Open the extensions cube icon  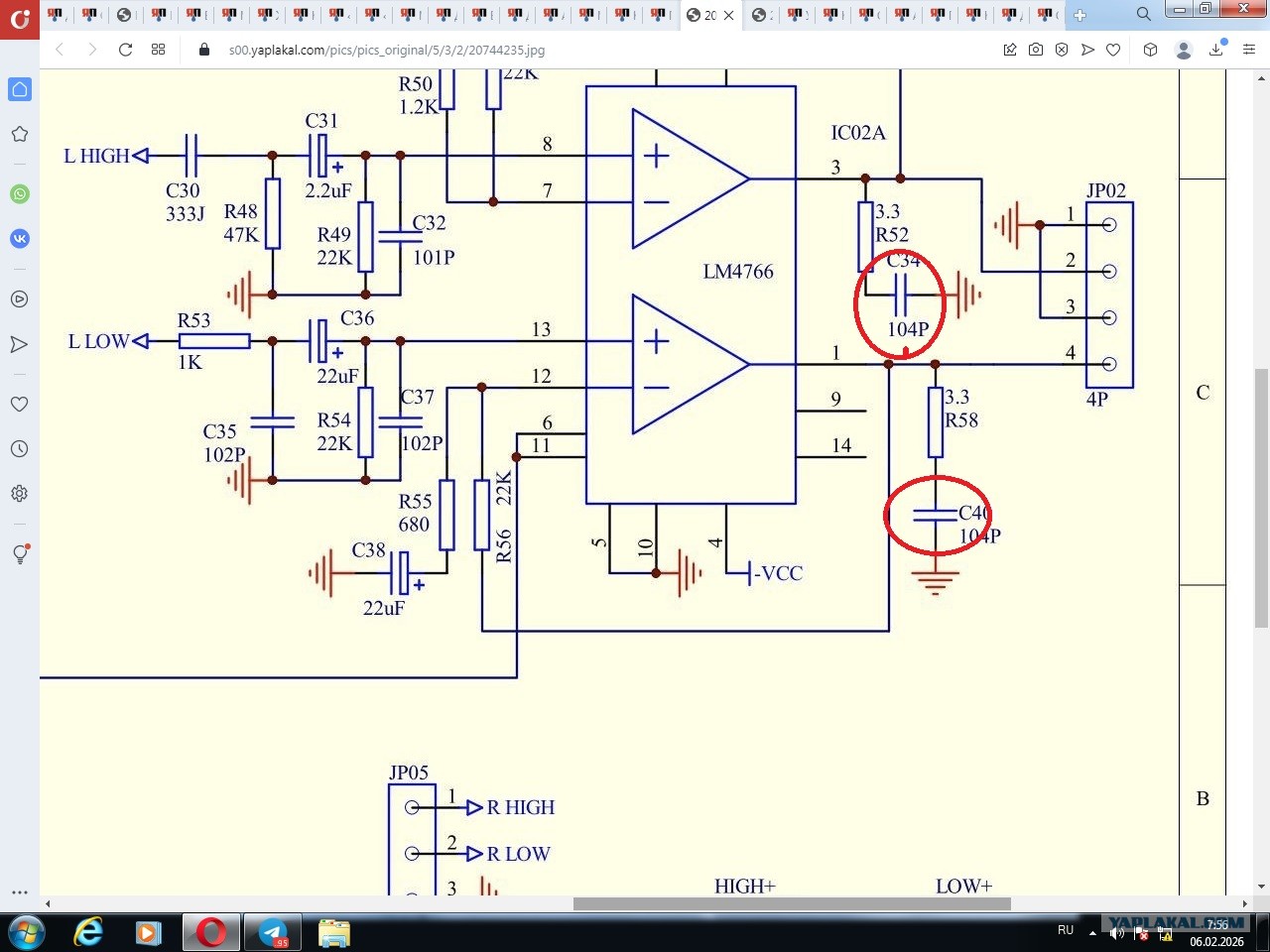coord(1151,50)
